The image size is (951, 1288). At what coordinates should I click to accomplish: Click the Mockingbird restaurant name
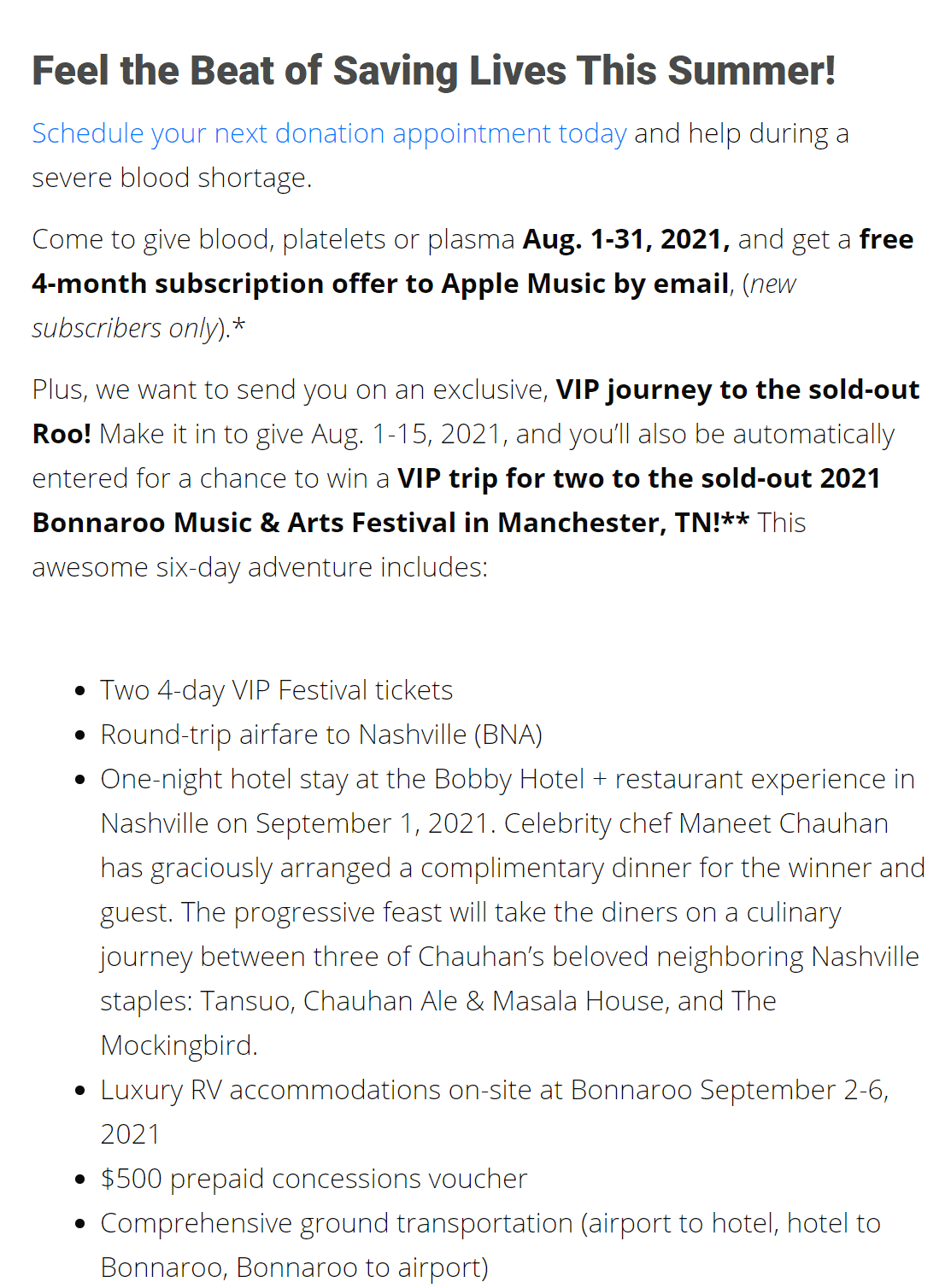(179, 1045)
